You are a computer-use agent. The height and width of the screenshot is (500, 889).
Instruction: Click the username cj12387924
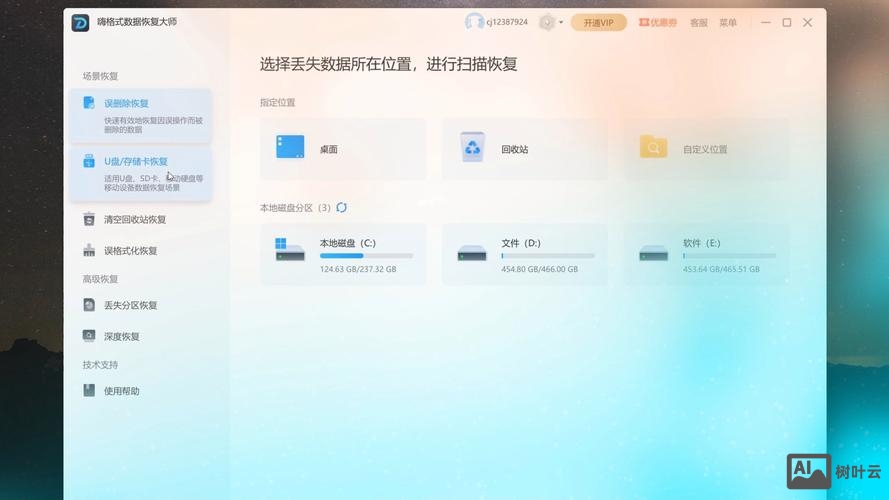click(x=507, y=22)
